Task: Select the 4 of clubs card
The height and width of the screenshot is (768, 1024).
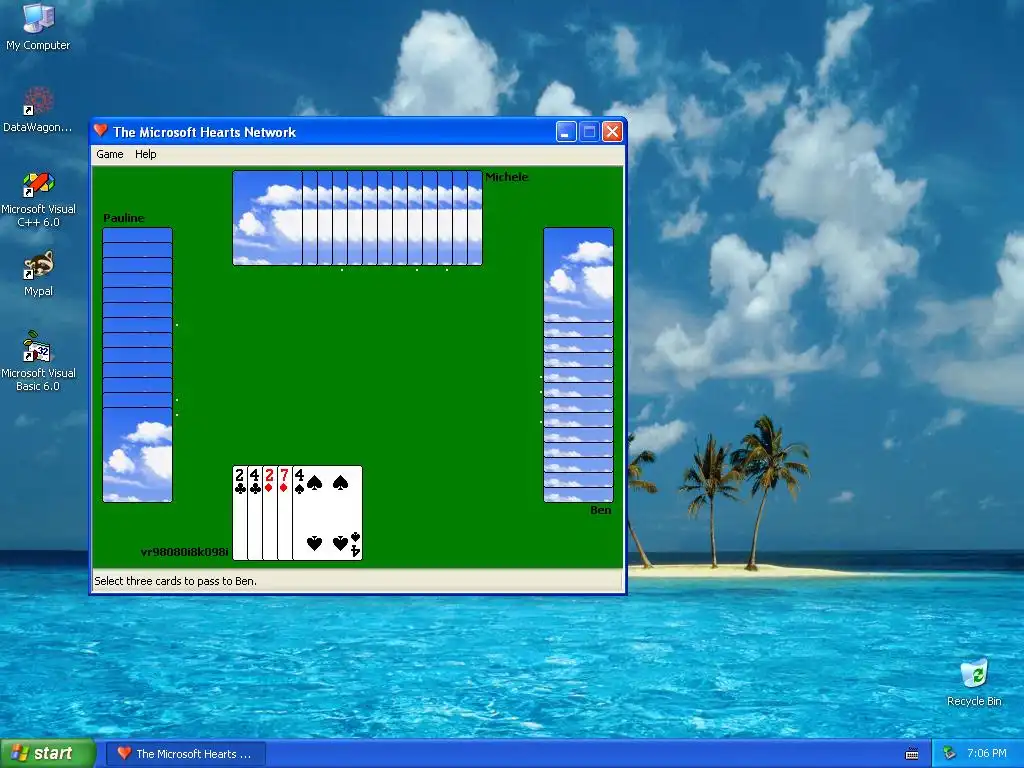Action: click(x=255, y=513)
